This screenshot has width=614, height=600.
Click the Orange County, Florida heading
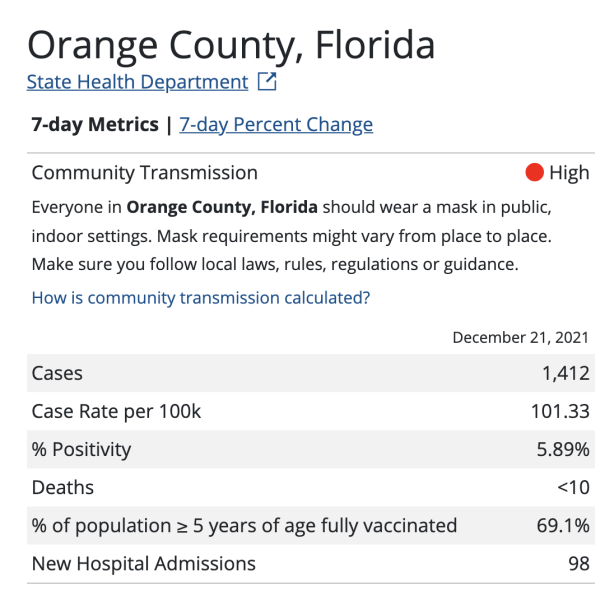click(231, 44)
